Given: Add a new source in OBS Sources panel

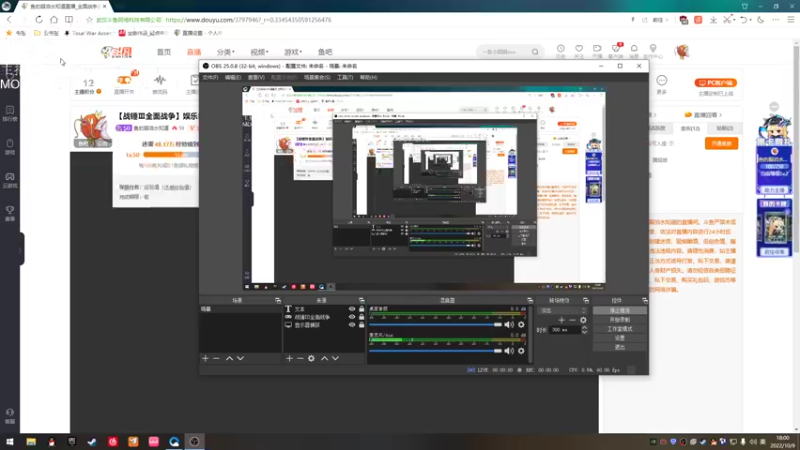Looking at the screenshot, I should pos(289,359).
